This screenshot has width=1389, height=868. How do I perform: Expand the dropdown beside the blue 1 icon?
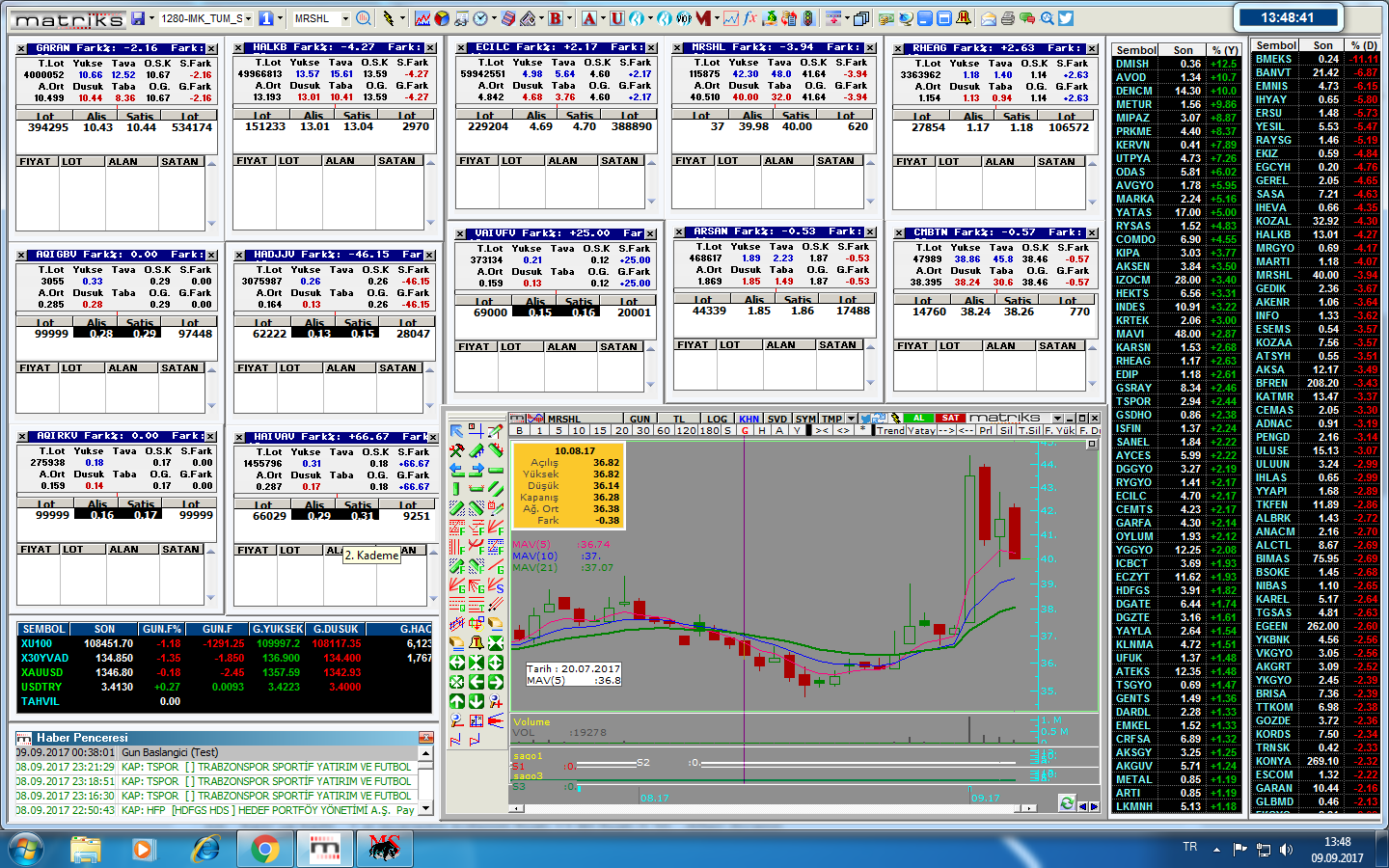tap(280, 18)
